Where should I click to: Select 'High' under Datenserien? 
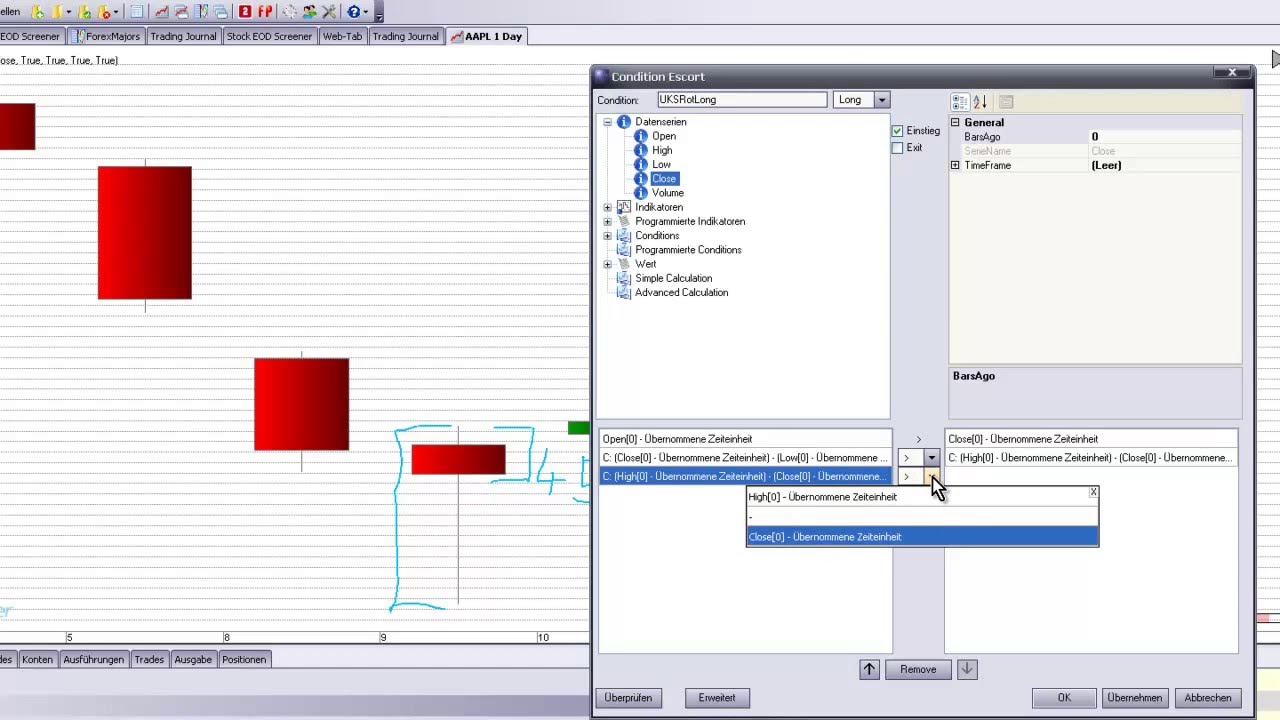click(662, 150)
